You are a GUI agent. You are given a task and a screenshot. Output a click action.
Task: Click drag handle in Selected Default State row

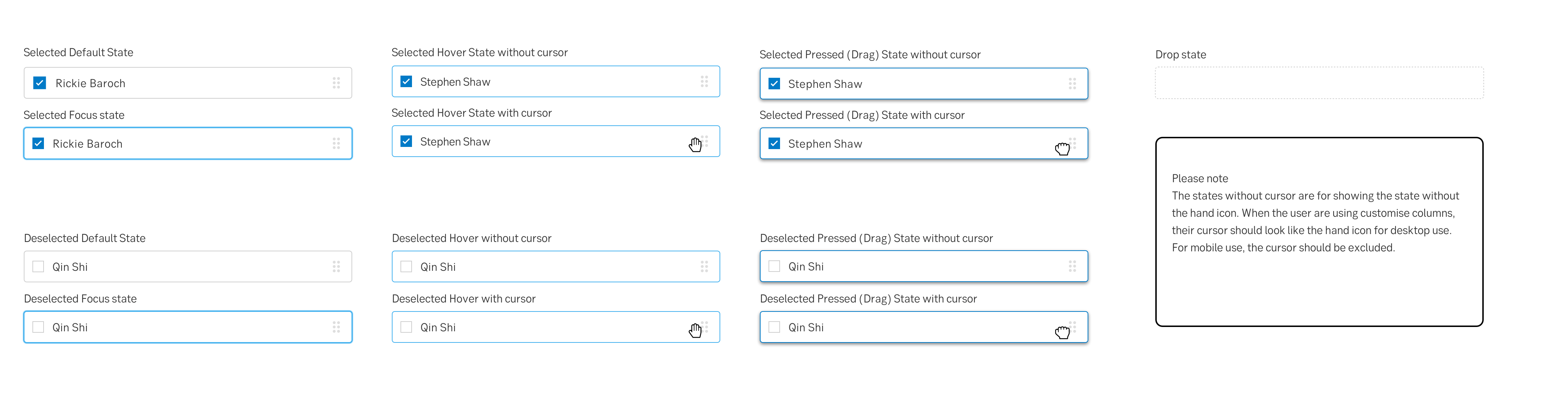tap(336, 83)
